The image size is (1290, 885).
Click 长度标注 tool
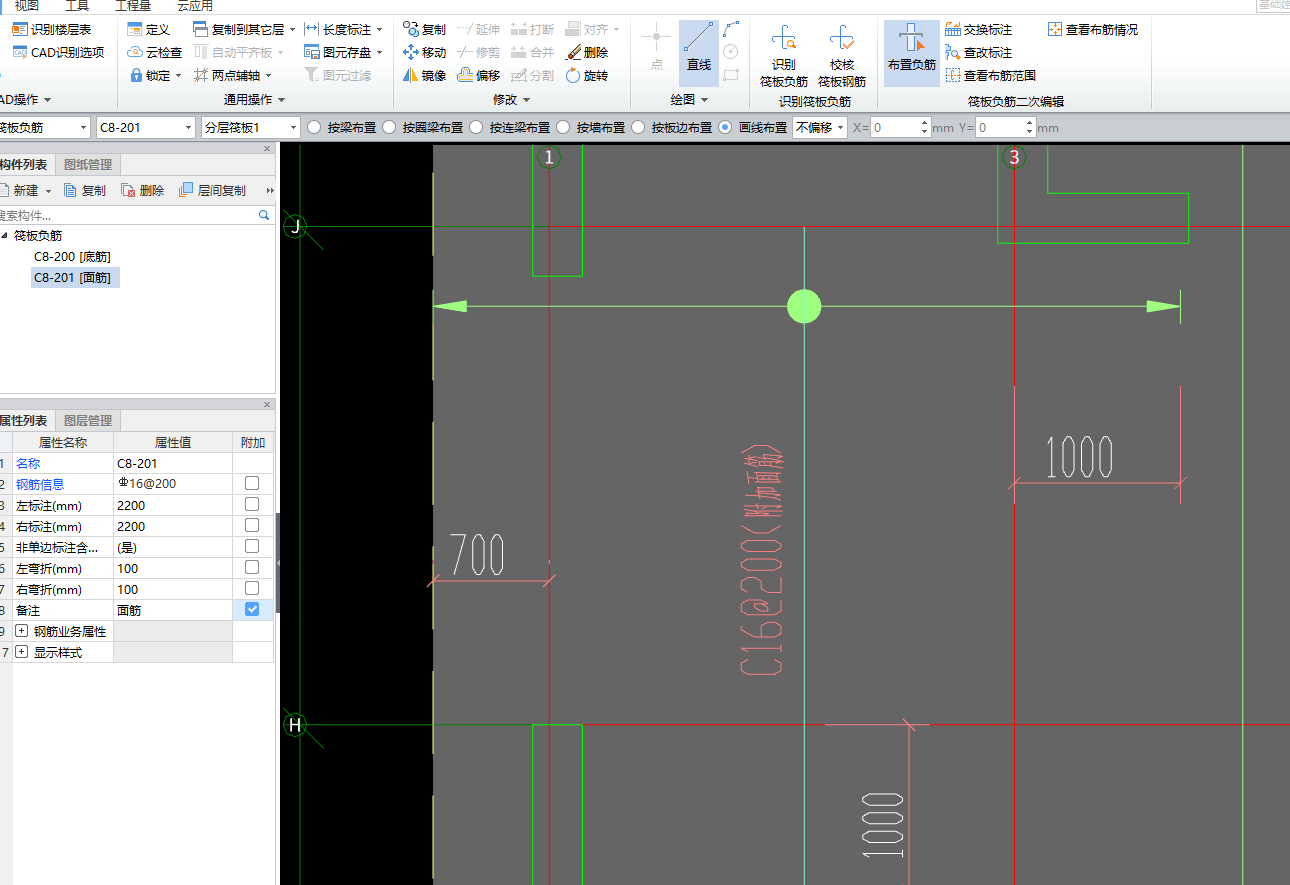click(x=343, y=30)
